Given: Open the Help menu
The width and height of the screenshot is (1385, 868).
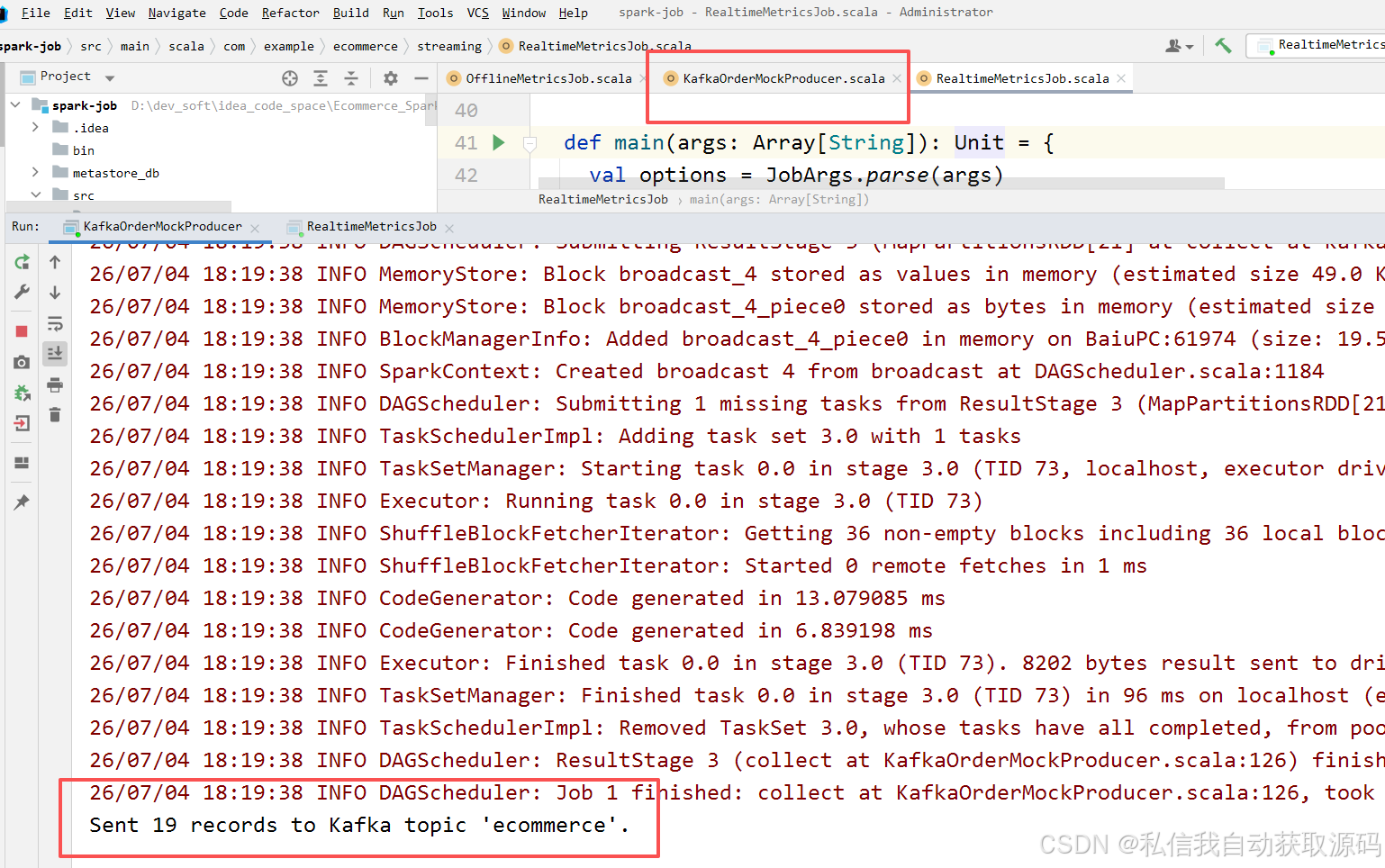Looking at the screenshot, I should pos(573,13).
